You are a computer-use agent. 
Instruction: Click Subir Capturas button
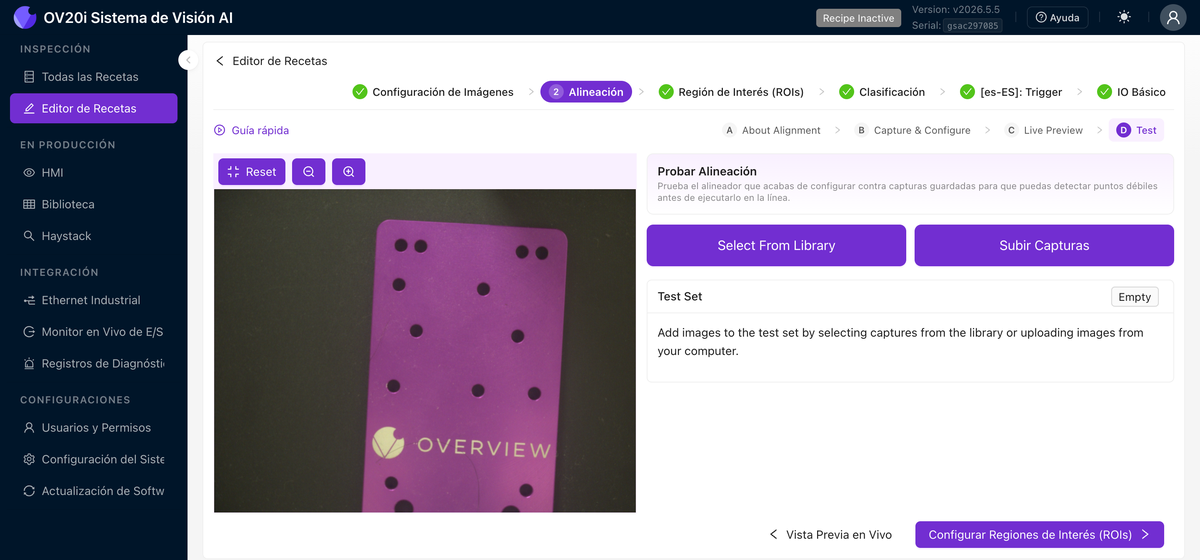point(1044,245)
